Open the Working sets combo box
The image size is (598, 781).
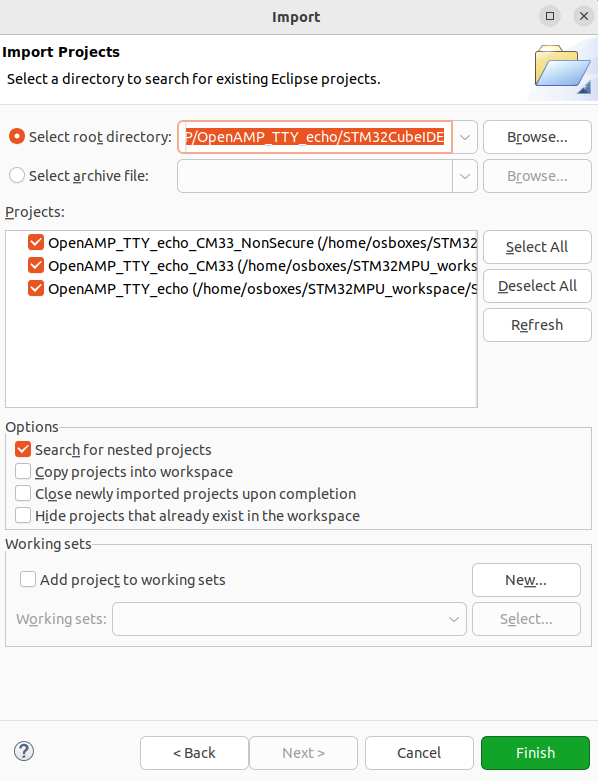289,619
